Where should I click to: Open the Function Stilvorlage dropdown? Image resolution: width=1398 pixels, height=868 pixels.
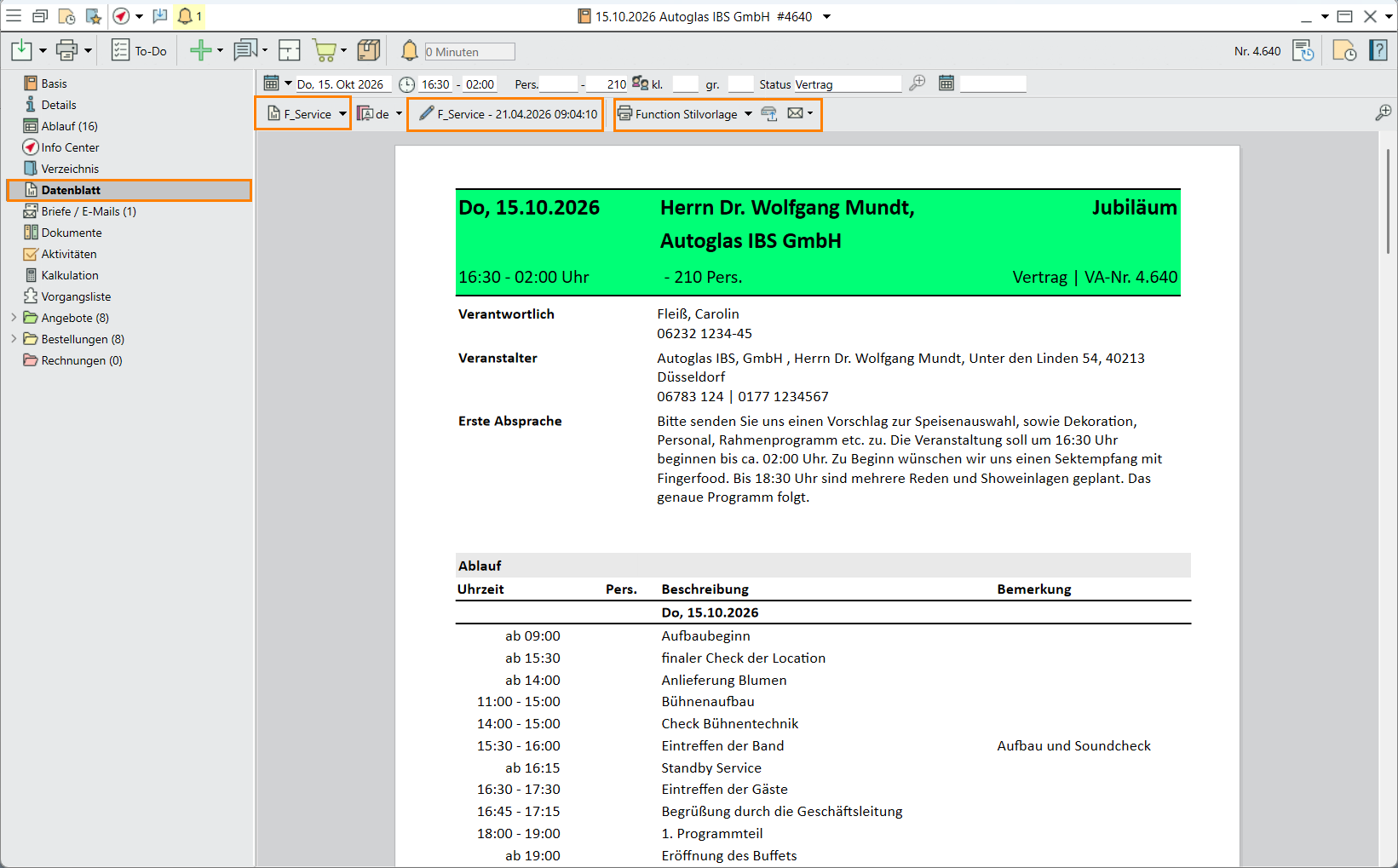coord(748,114)
